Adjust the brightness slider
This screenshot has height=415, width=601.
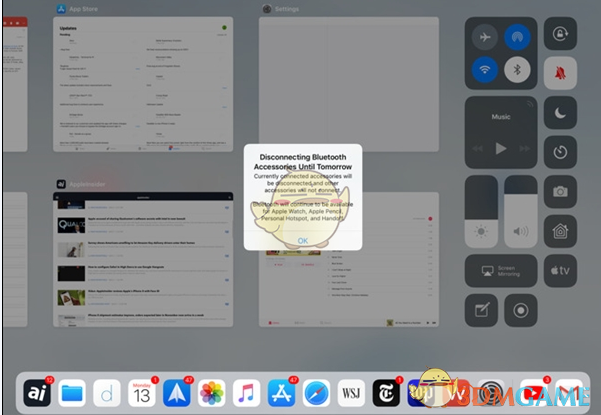pos(481,212)
